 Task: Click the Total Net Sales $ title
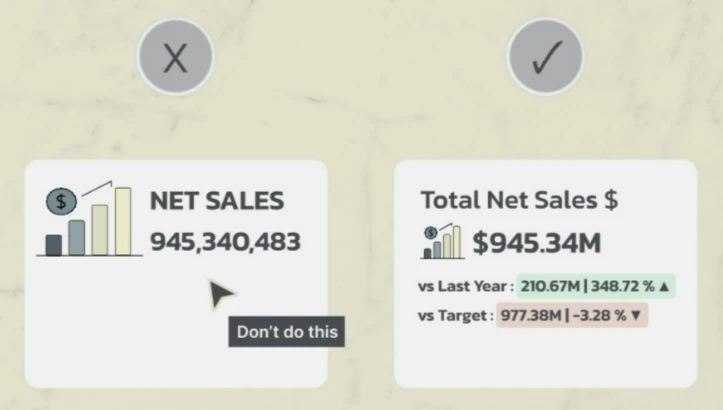tap(519, 200)
